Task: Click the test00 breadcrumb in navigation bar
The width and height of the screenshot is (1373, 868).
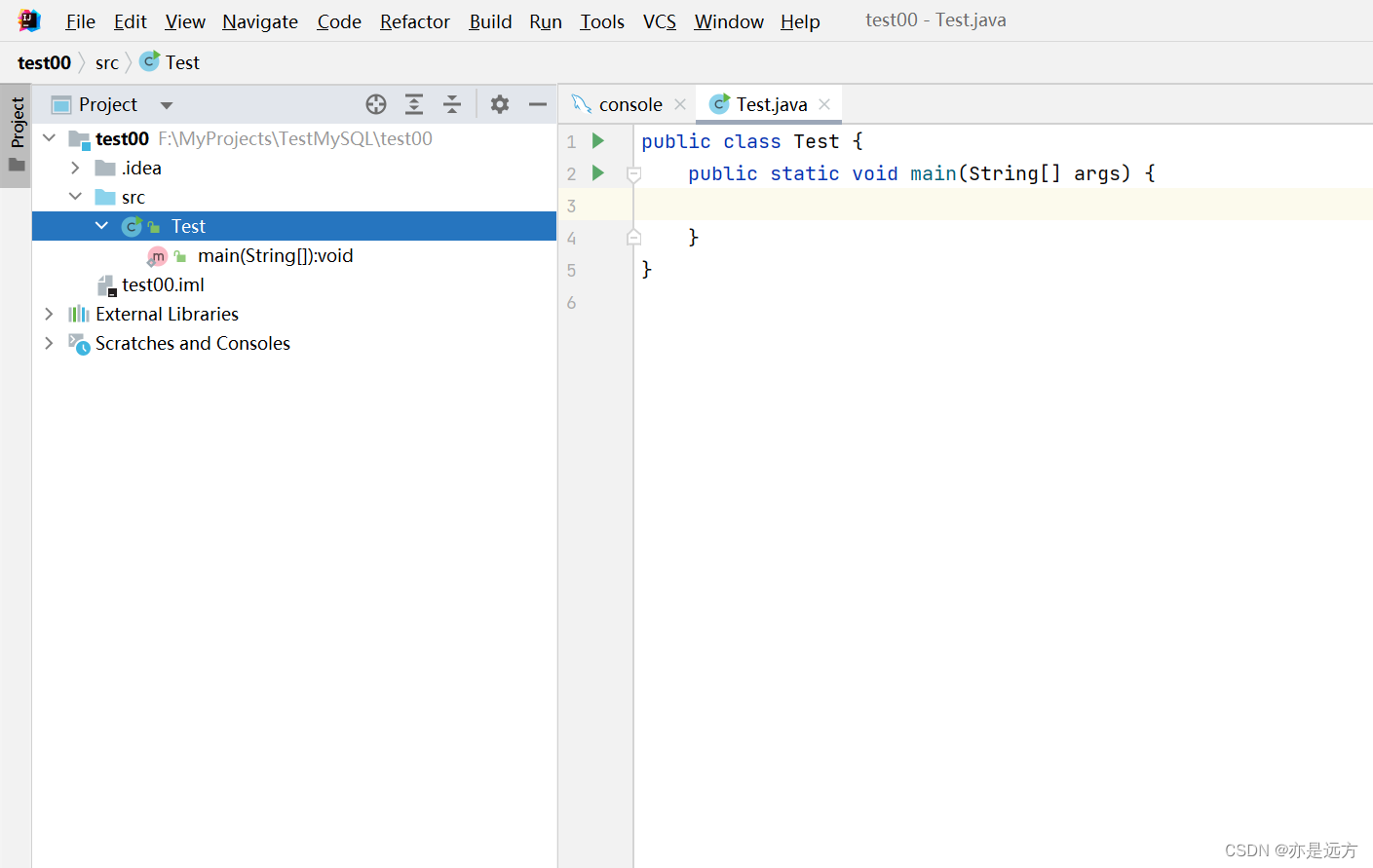Action: [44, 62]
